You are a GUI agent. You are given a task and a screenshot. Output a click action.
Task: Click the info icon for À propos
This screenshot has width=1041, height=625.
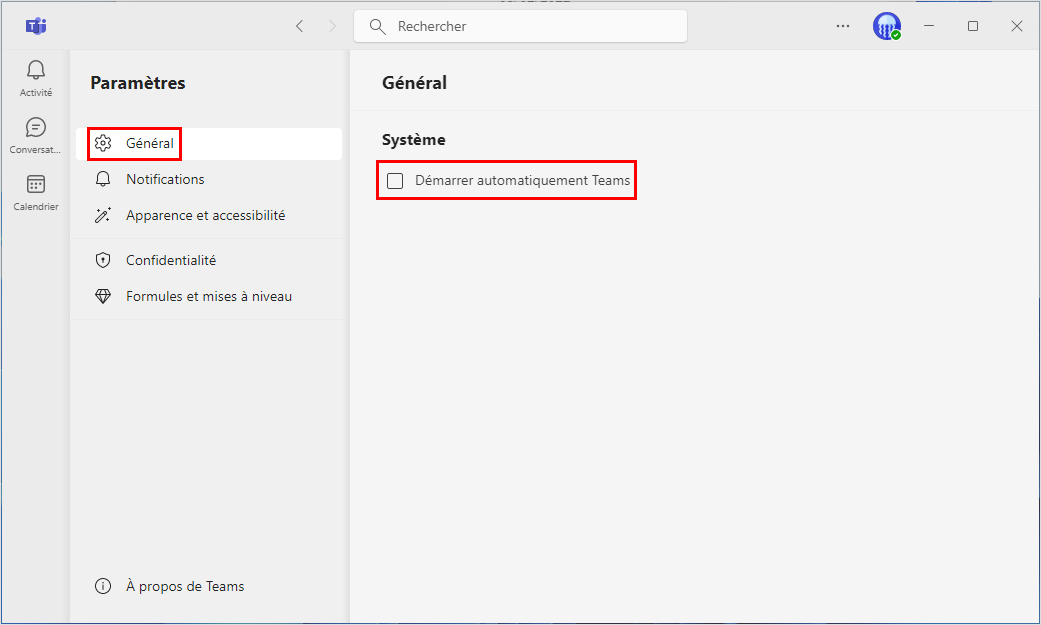[x=103, y=586]
